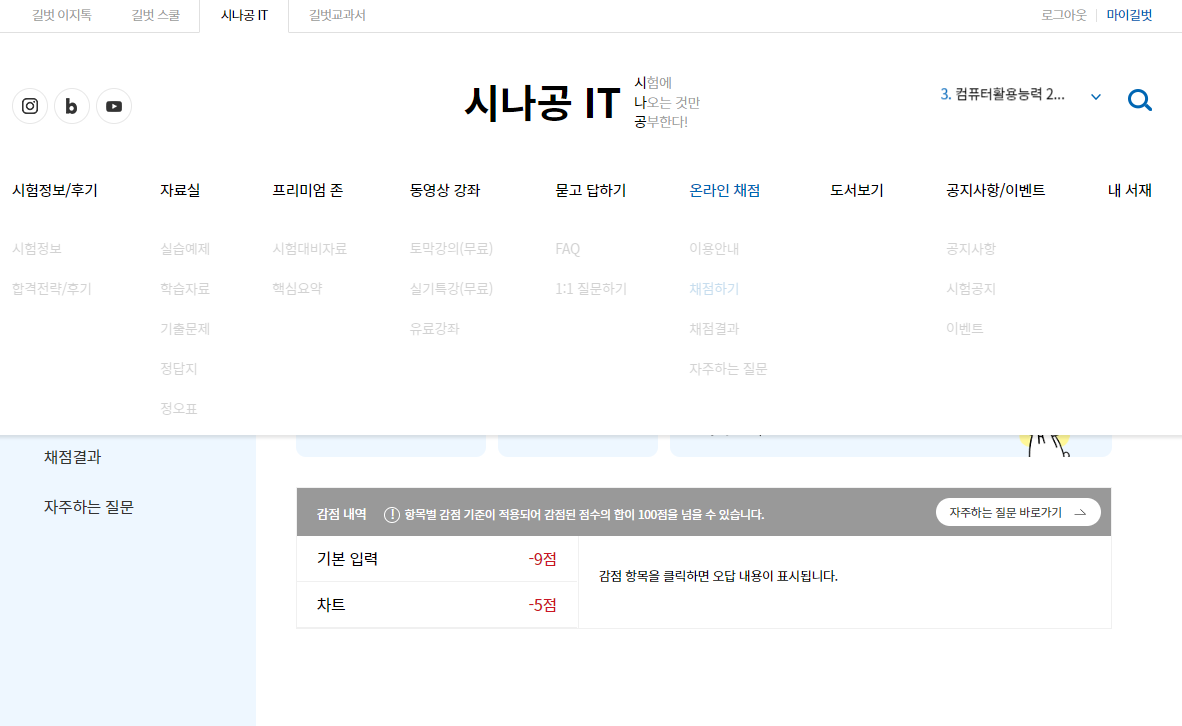Select 이용안내 submenu item

click(714, 249)
